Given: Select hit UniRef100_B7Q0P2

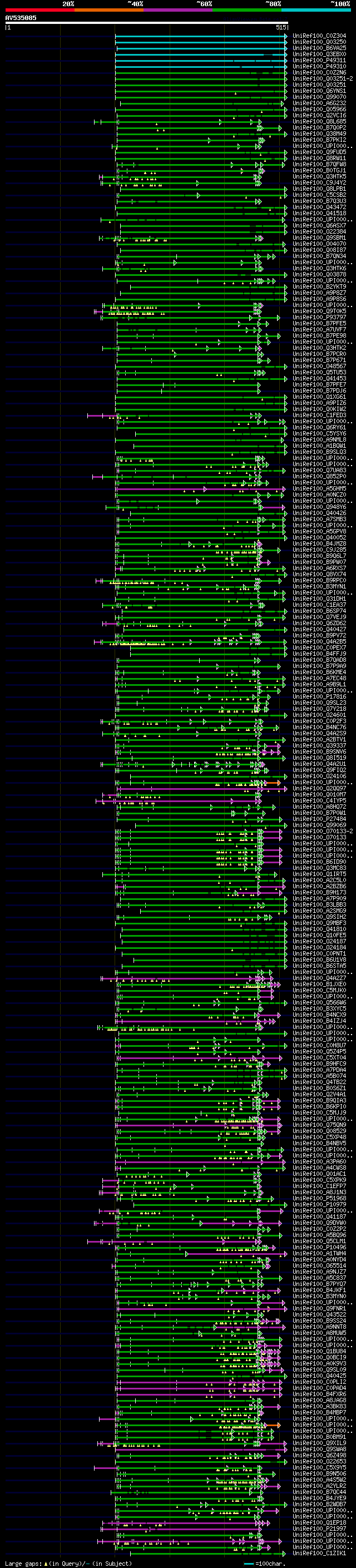Looking at the screenshot, I should tap(319, 128).
